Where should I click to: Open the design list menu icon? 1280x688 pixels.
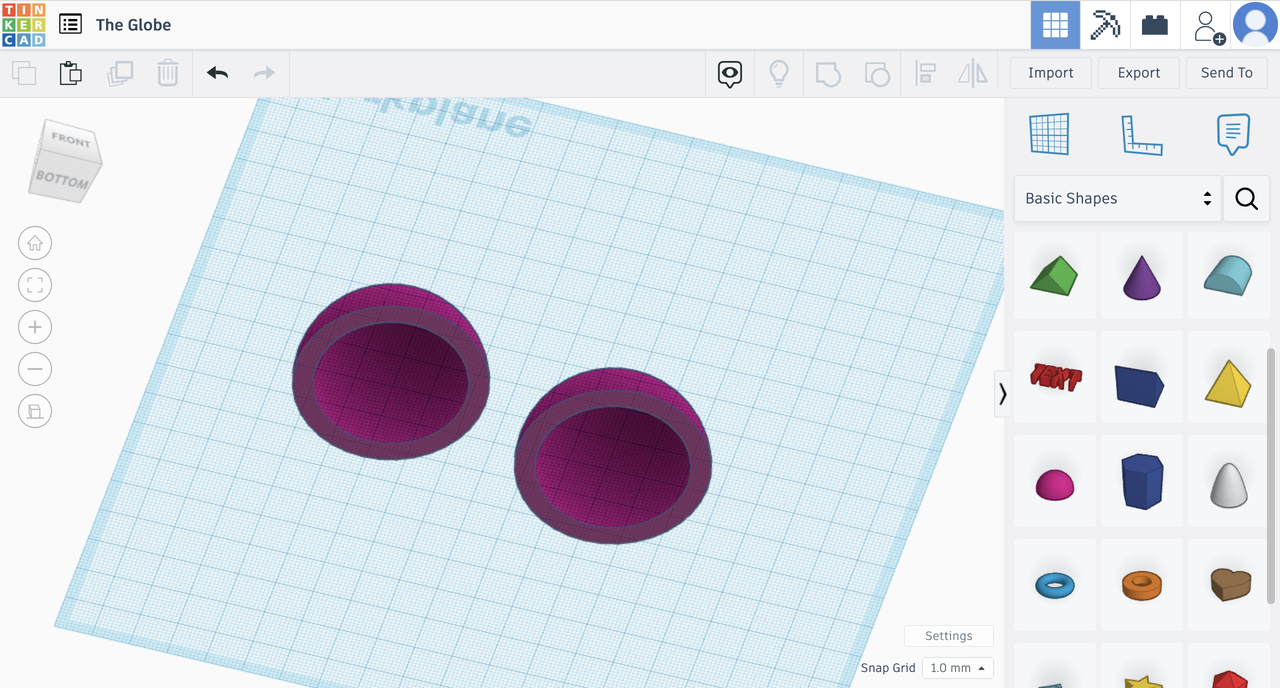tap(70, 24)
